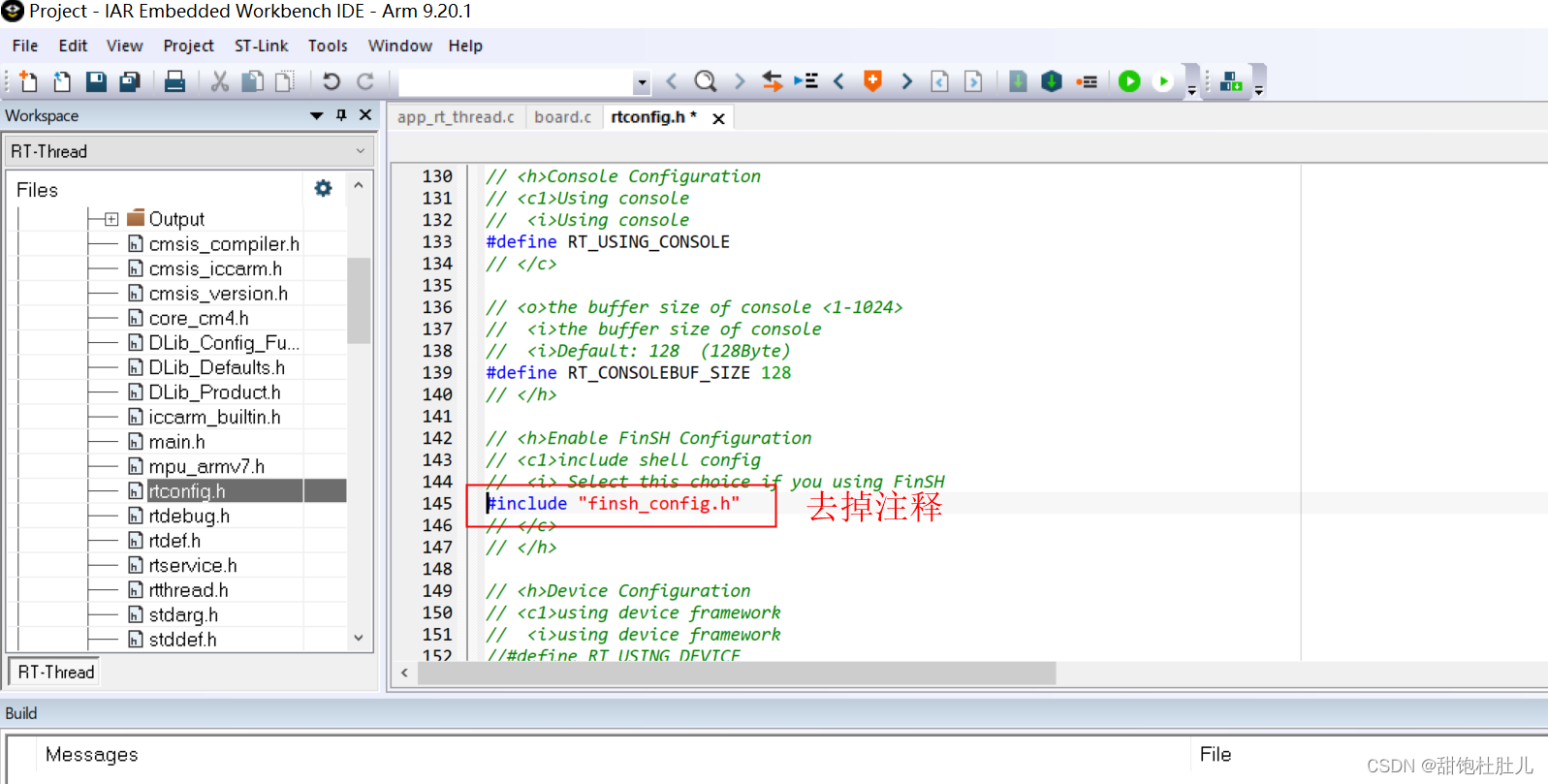
Task: Select rtthread.h in the file tree
Action: point(189,590)
